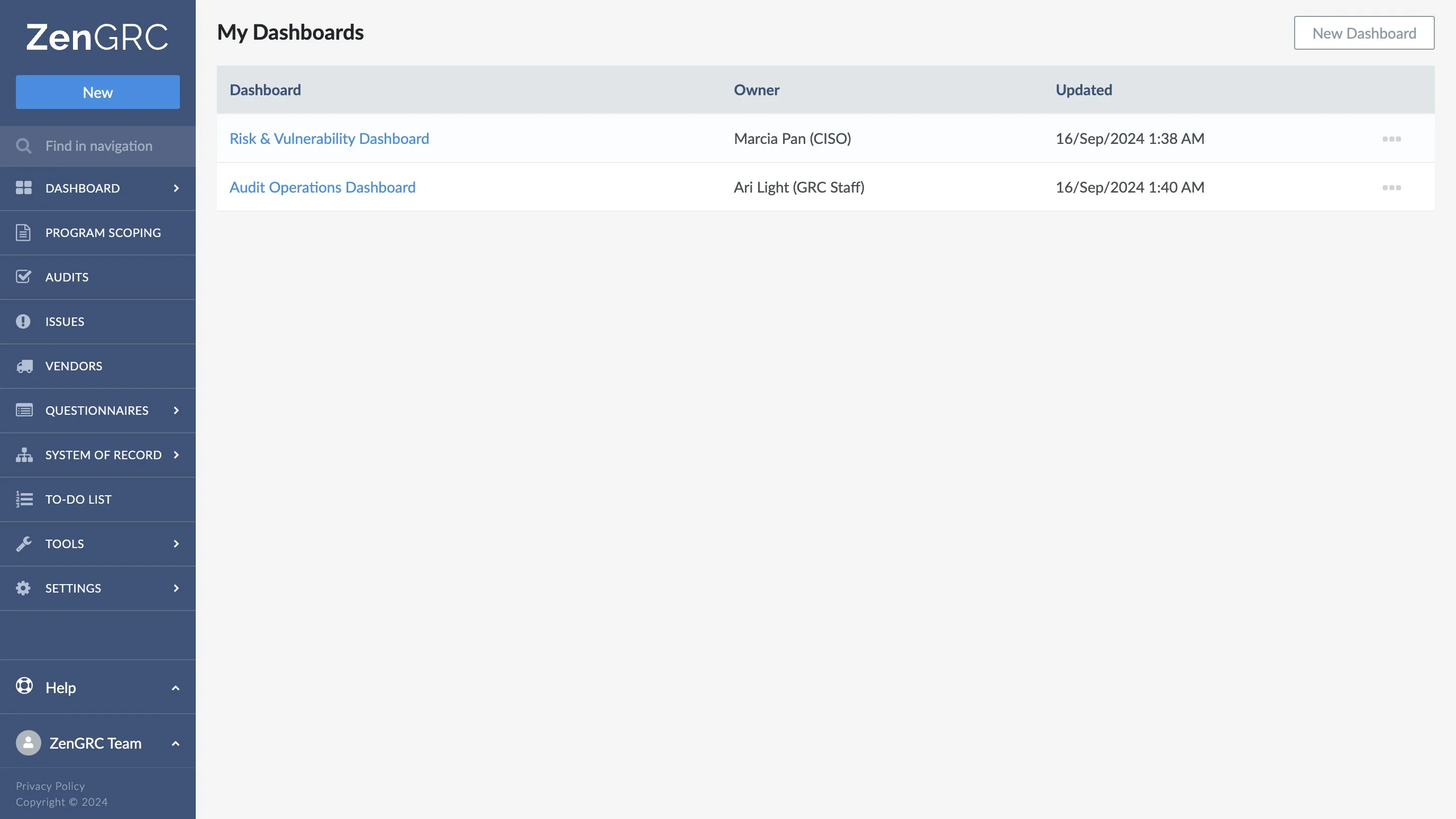This screenshot has height=819, width=1456.
Task: Open QUESTIONNAIRES menu item
Action: (x=98, y=411)
